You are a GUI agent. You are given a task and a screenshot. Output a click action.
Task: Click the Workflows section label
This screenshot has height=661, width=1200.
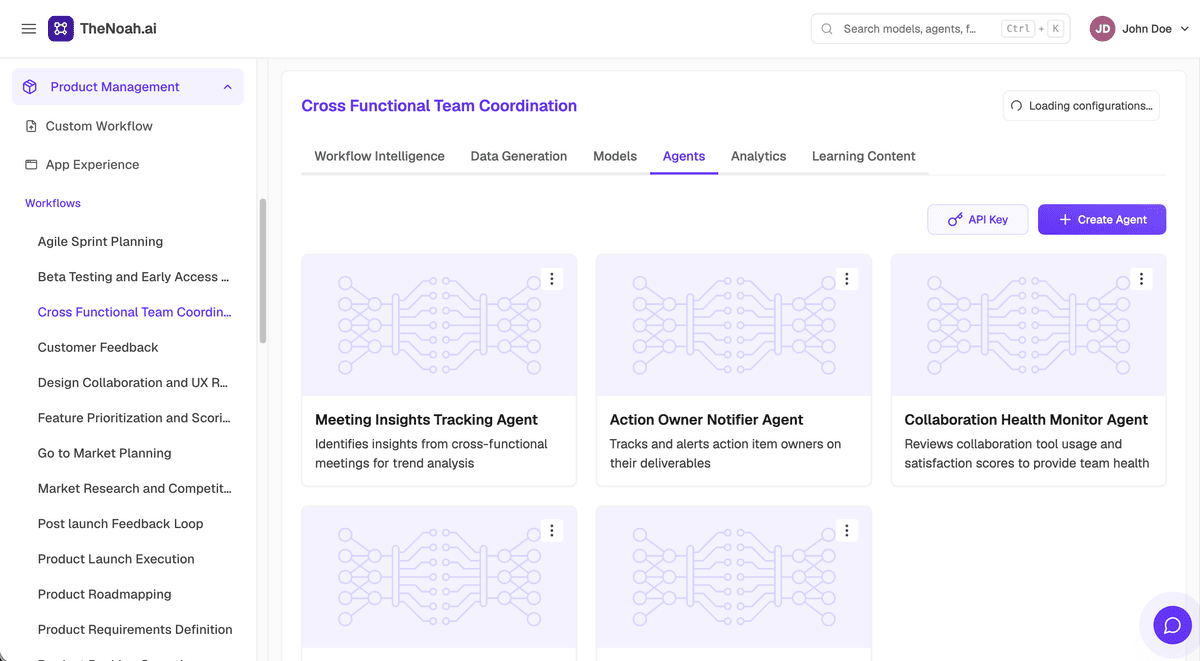(53, 203)
